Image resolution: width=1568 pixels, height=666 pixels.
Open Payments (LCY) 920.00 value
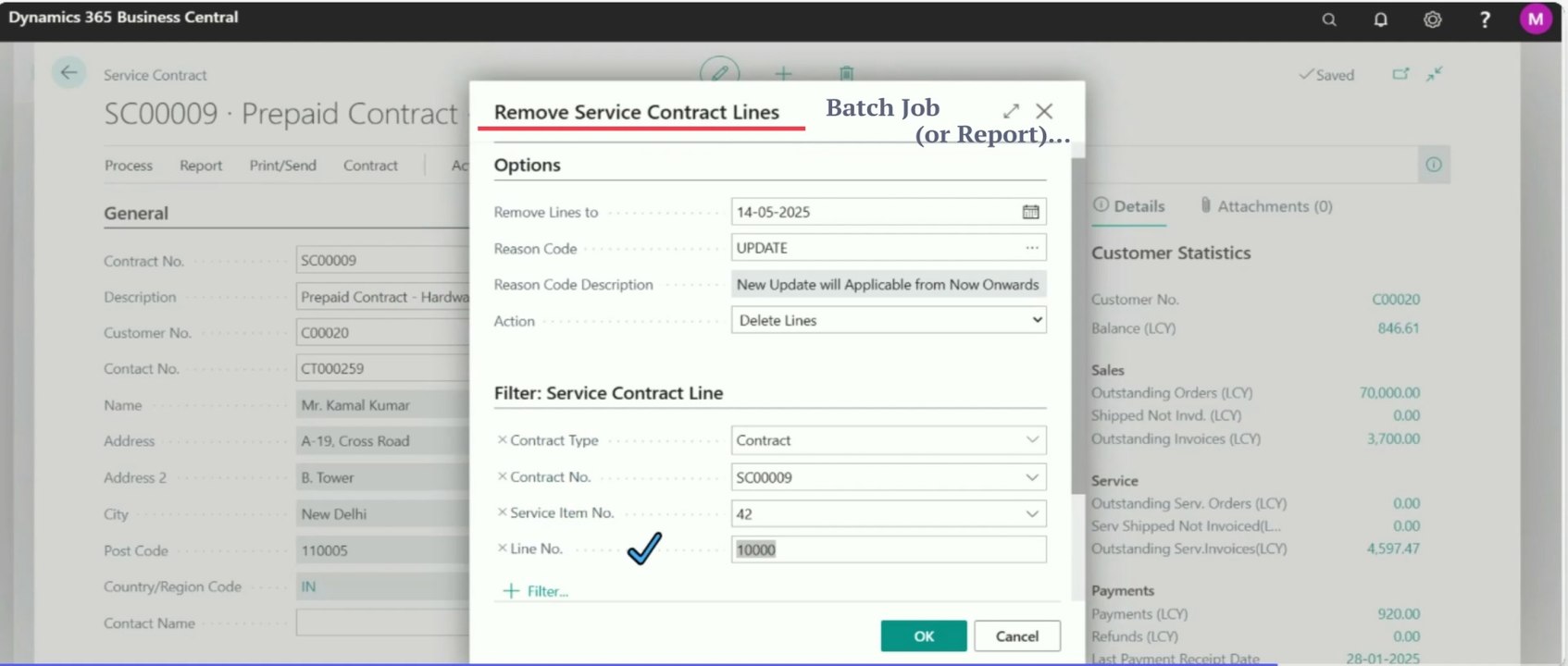click(x=1398, y=614)
